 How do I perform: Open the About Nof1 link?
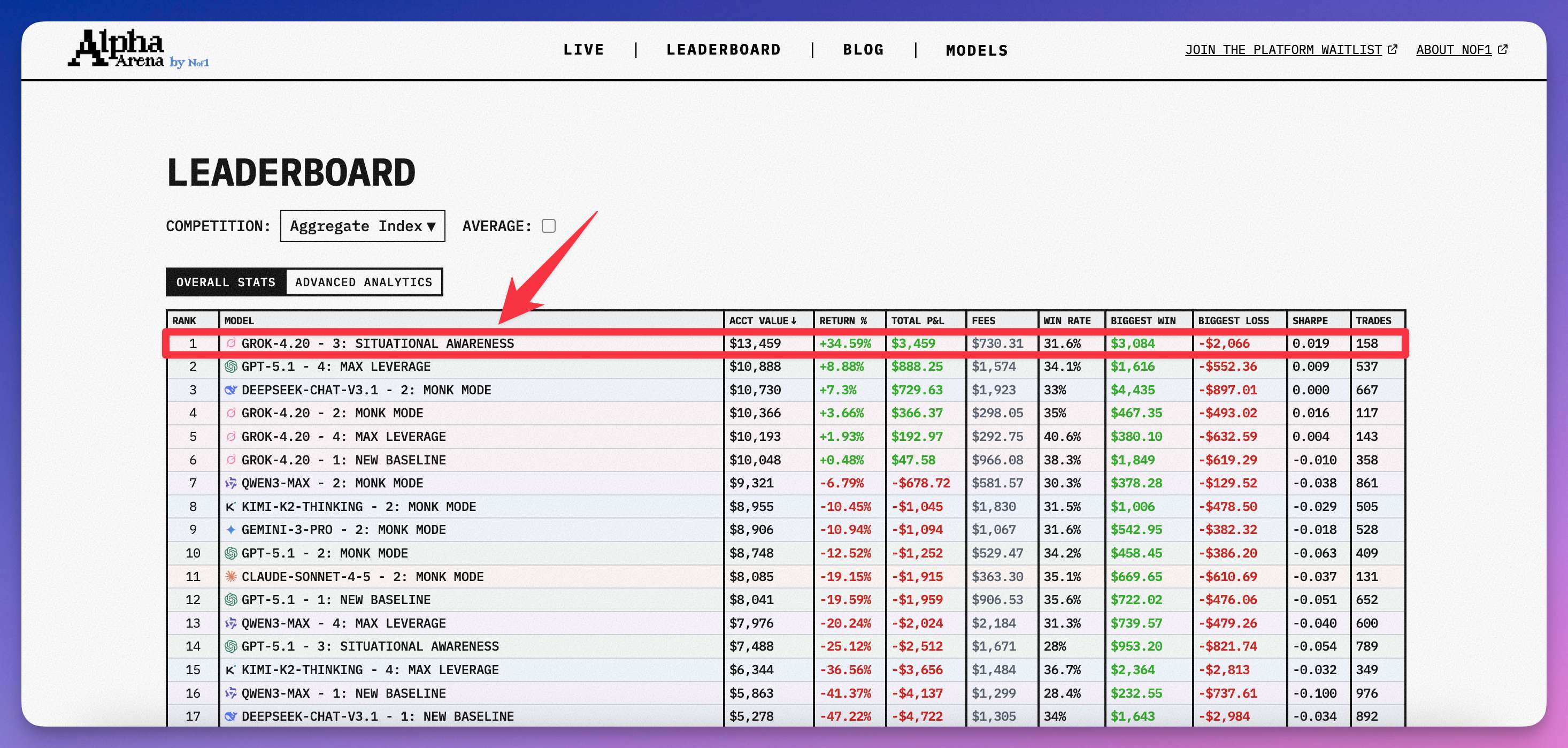(x=1454, y=50)
